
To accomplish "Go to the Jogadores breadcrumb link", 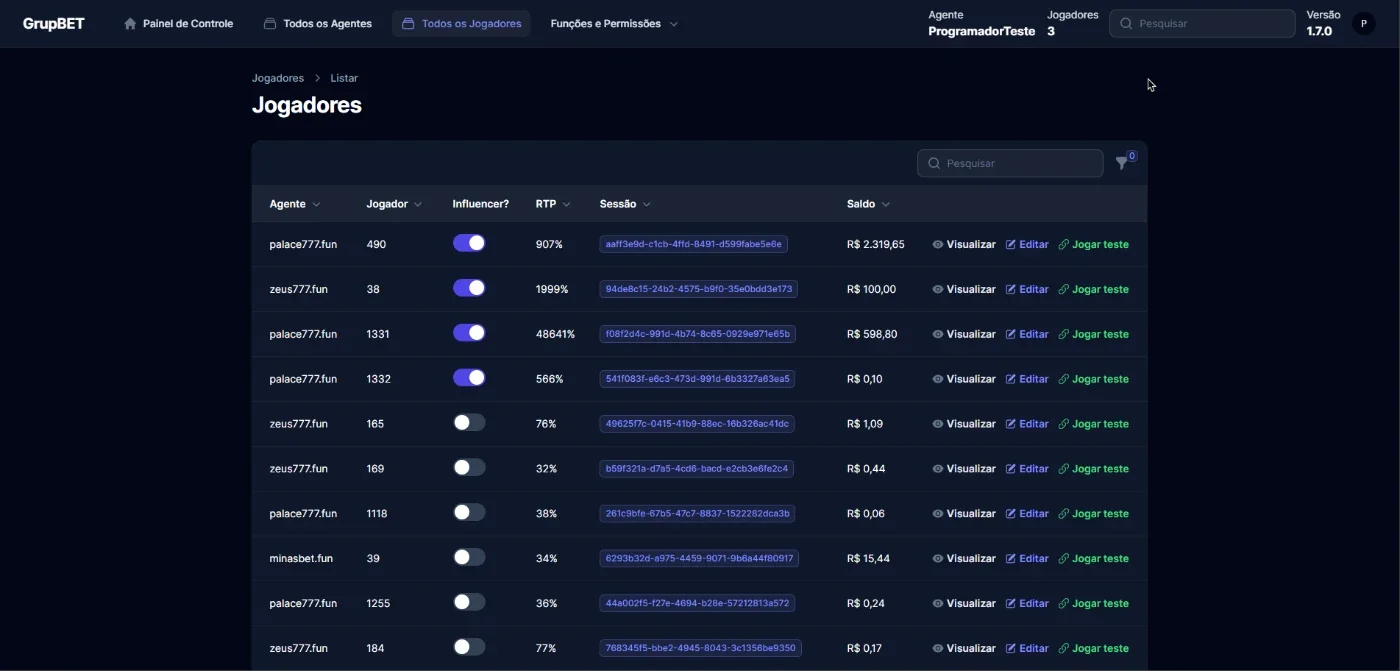I will pos(278,78).
